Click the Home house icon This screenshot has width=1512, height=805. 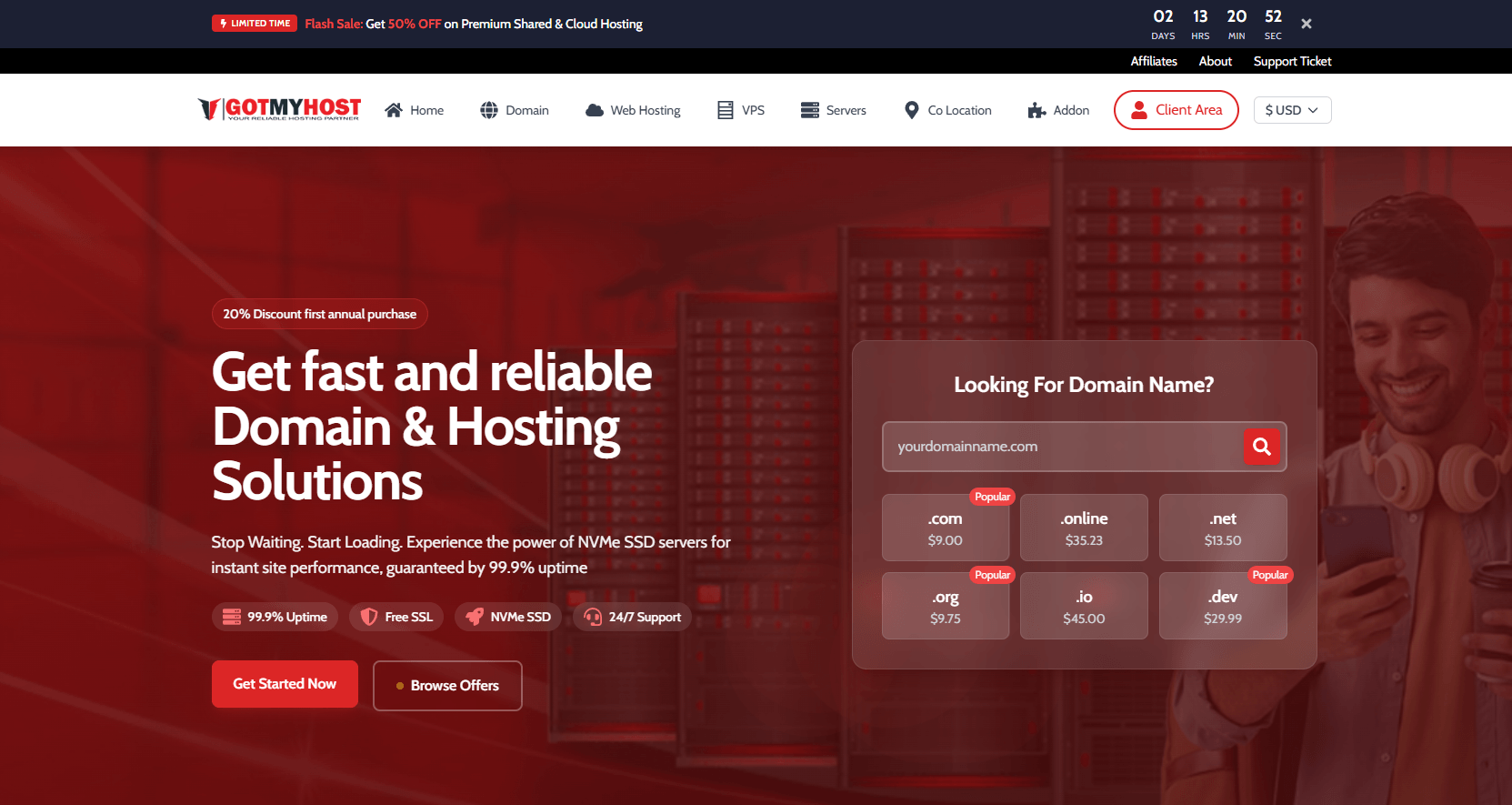pyautogui.click(x=394, y=110)
